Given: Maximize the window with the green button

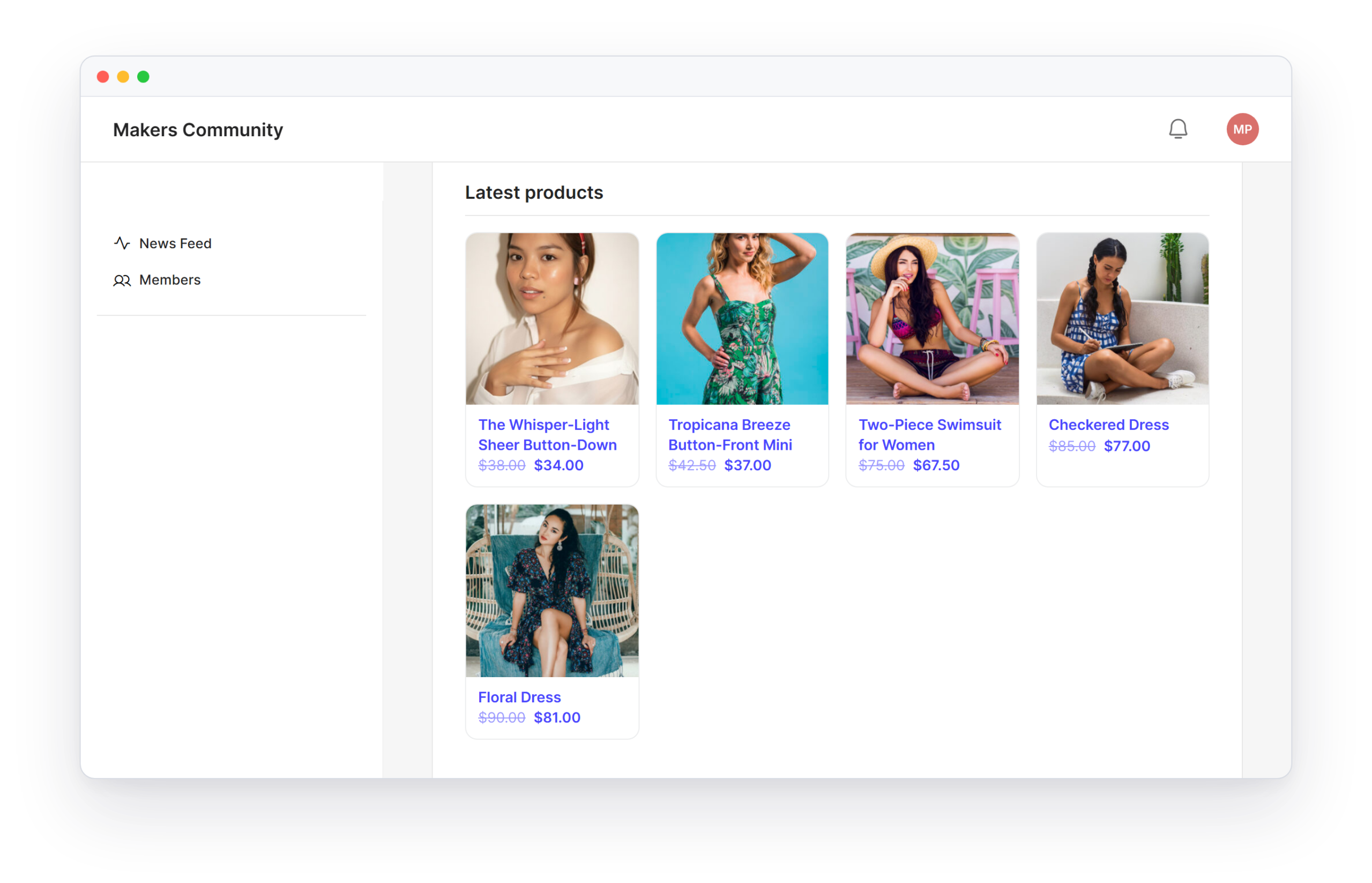Looking at the screenshot, I should tap(143, 77).
